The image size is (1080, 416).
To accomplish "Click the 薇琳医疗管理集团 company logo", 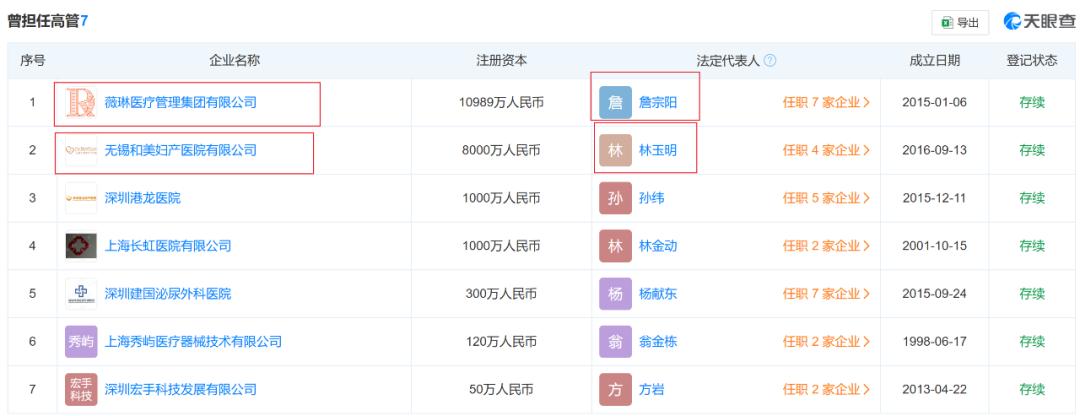I will [x=80, y=102].
